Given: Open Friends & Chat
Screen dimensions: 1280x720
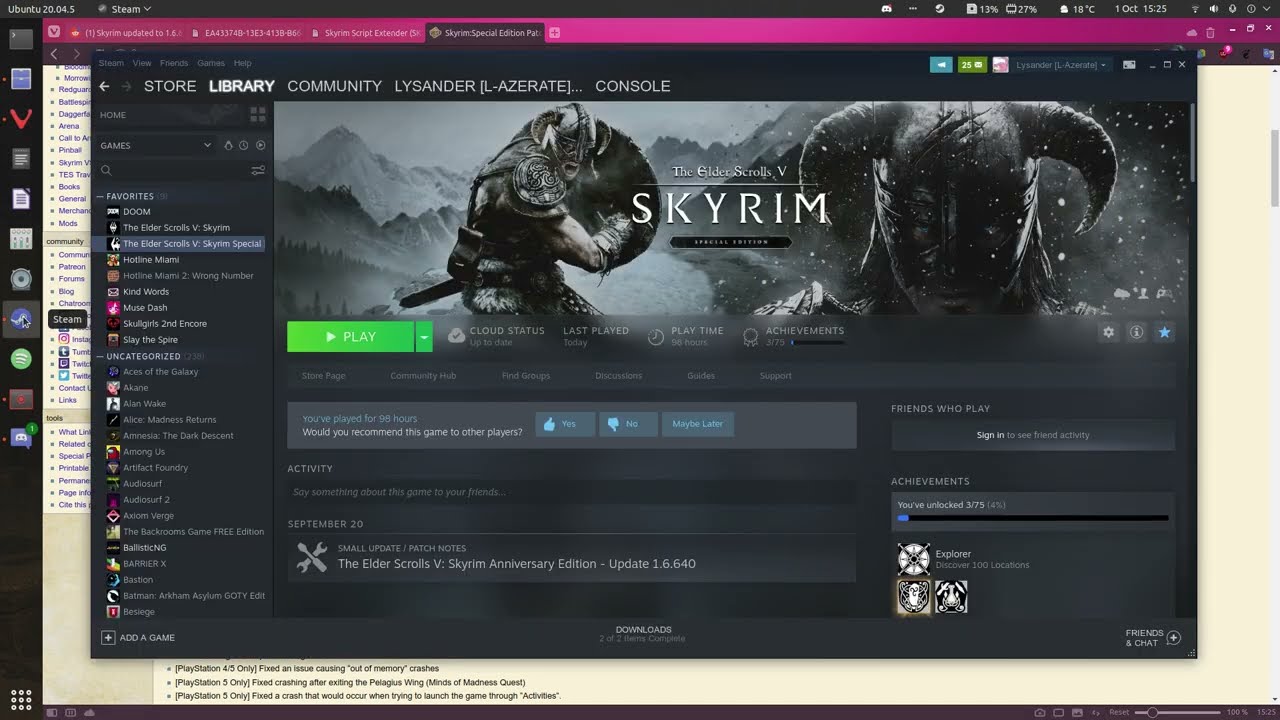Looking at the screenshot, I should pos(1153,637).
